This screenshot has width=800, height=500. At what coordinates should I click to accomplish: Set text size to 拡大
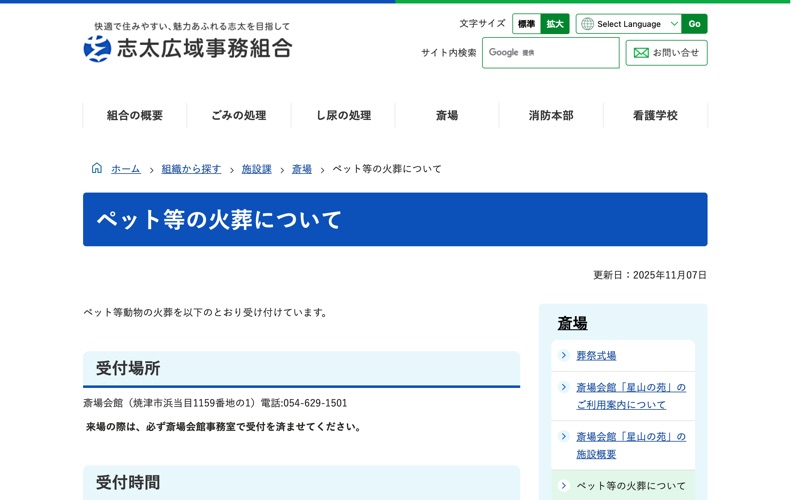pyautogui.click(x=555, y=24)
